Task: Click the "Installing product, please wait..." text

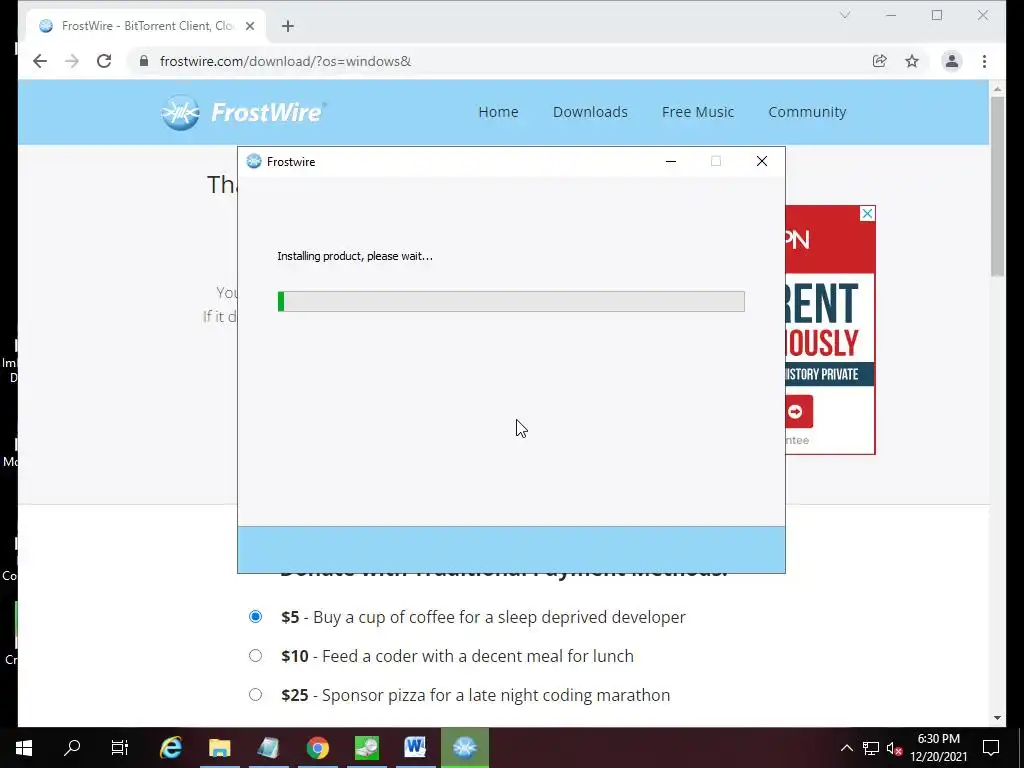Action: point(355,256)
